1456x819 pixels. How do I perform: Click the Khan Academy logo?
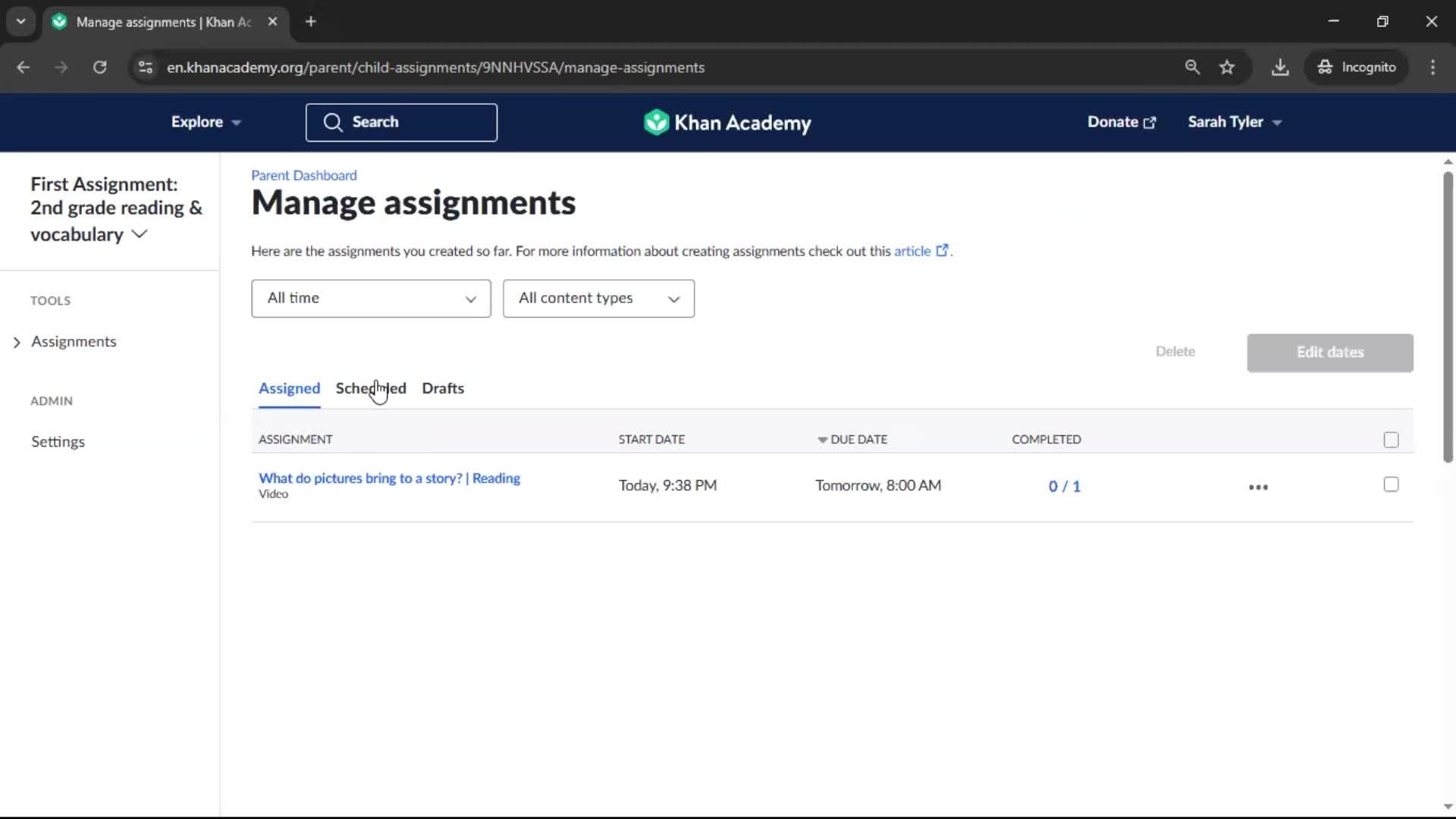click(727, 122)
